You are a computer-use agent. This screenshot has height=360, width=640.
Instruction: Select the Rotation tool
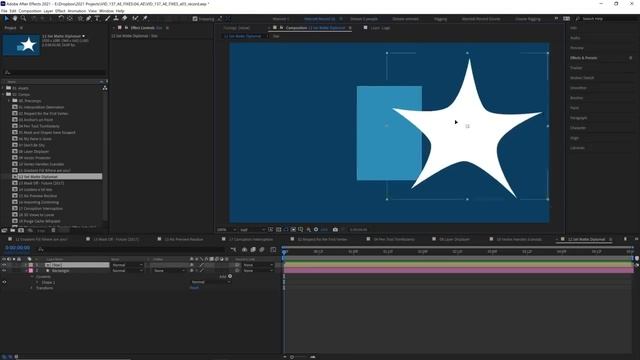point(61,19)
